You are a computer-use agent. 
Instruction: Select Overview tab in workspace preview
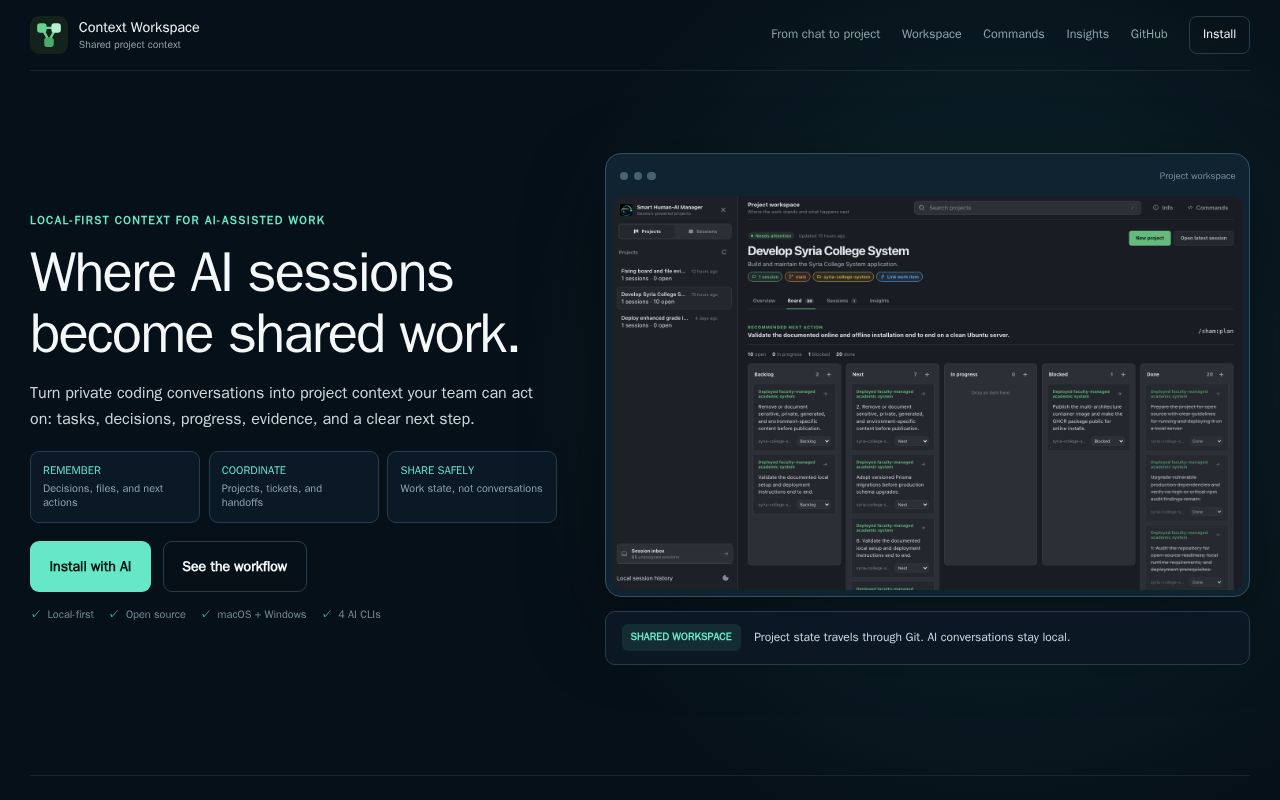point(764,301)
